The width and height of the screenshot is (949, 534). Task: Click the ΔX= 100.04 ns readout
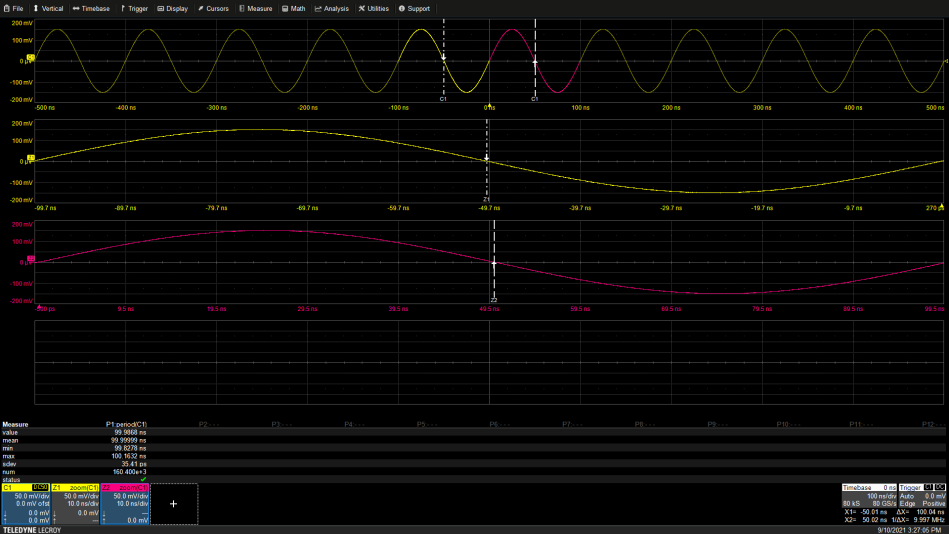coord(921,512)
